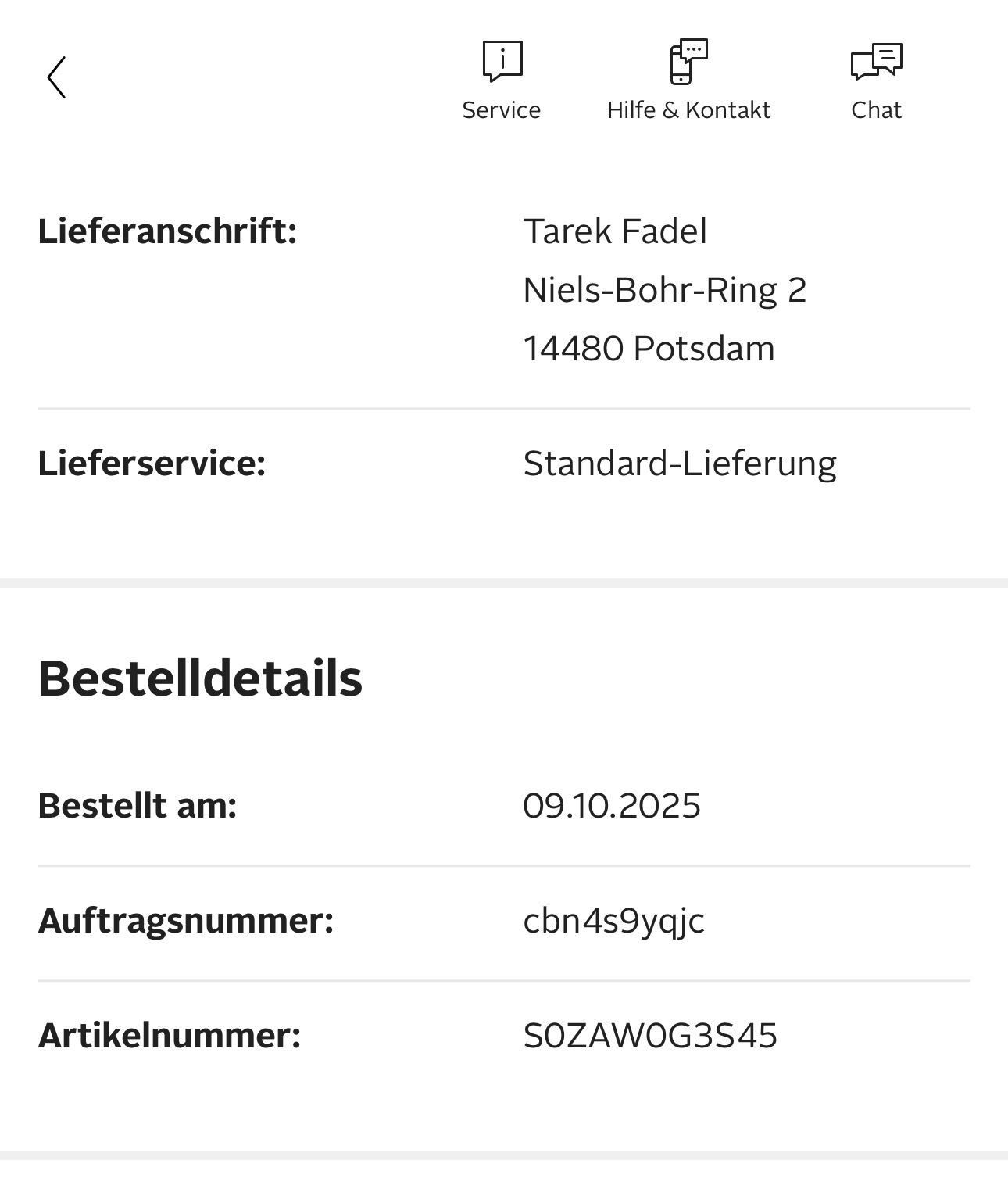This screenshot has height=1196, width=1008.
Task: Click the Bestelldetails heading
Action: pyautogui.click(x=200, y=678)
